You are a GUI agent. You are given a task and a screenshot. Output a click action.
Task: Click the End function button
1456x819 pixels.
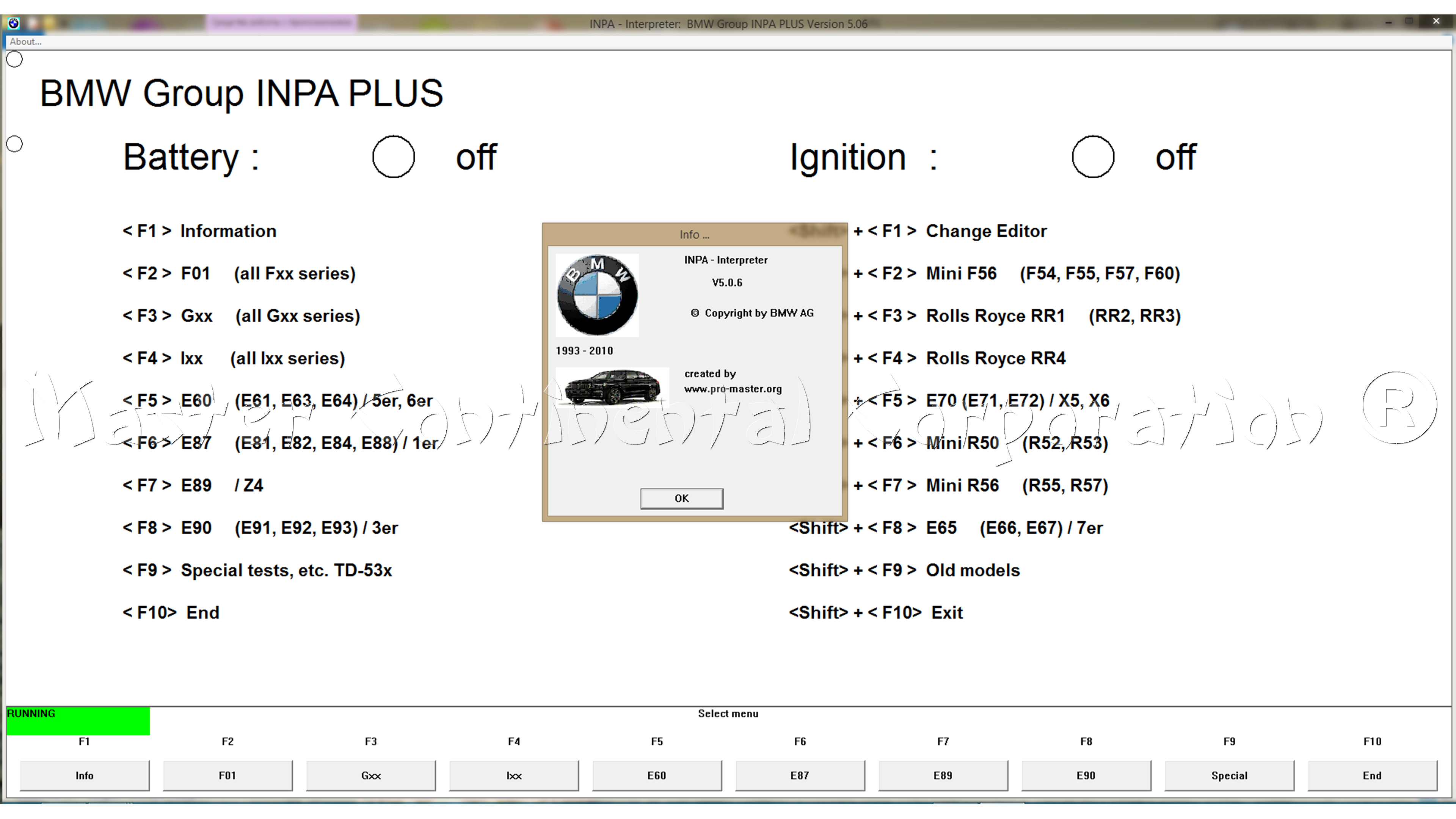point(1372,775)
